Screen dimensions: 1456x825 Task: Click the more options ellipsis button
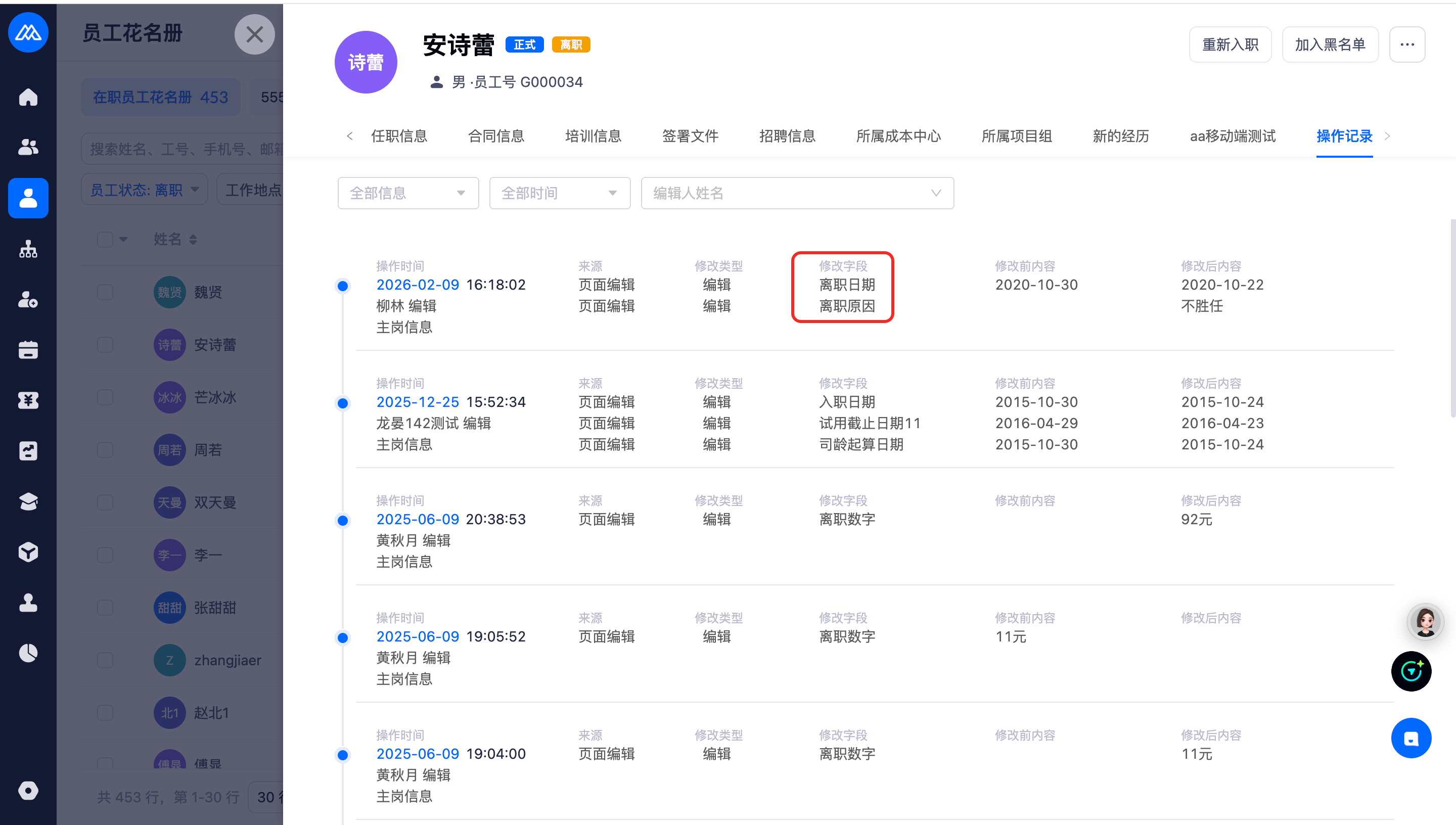1407,45
